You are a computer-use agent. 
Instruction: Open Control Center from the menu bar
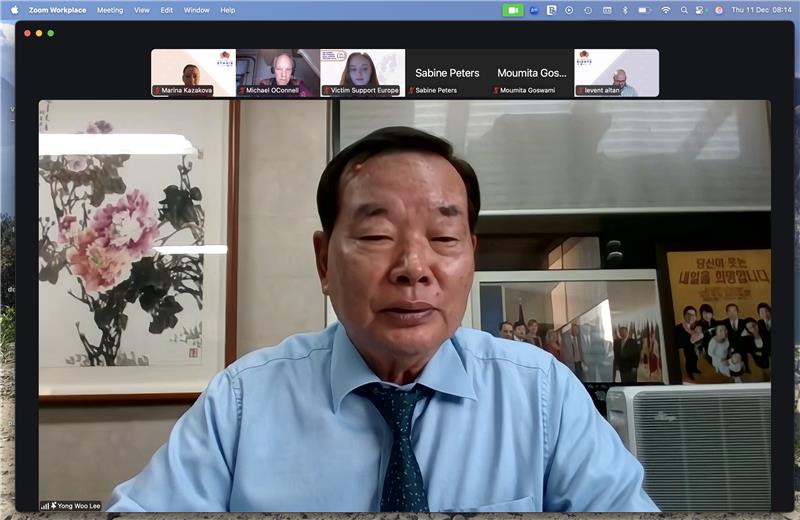point(700,10)
